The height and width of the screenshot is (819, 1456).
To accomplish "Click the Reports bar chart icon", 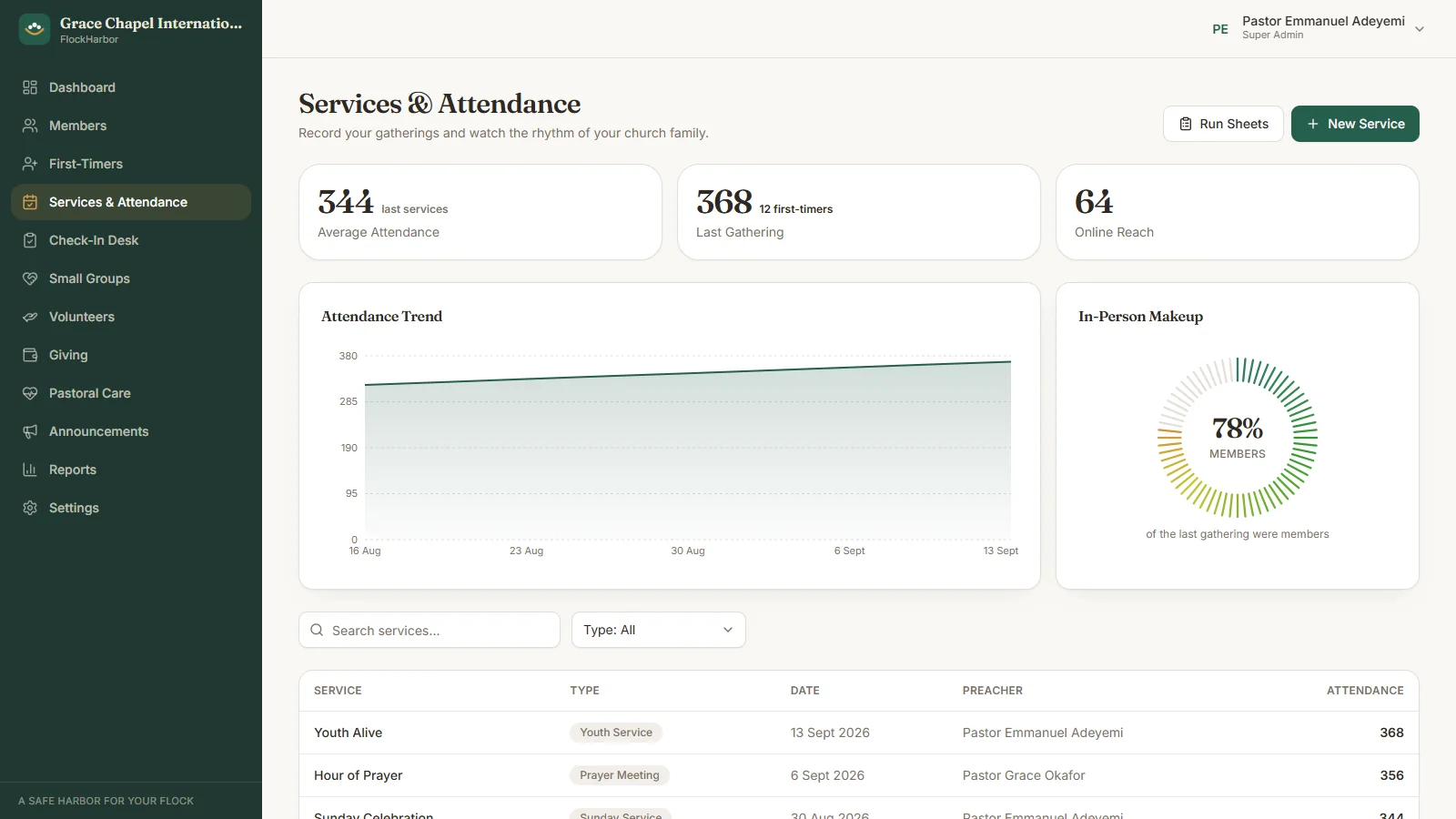I will (x=30, y=470).
